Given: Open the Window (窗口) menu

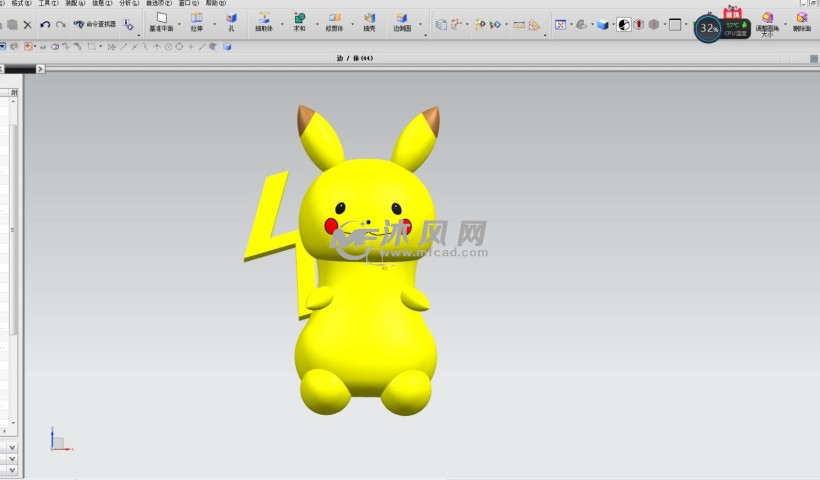Looking at the screenshot, I should tap(188, 3).
